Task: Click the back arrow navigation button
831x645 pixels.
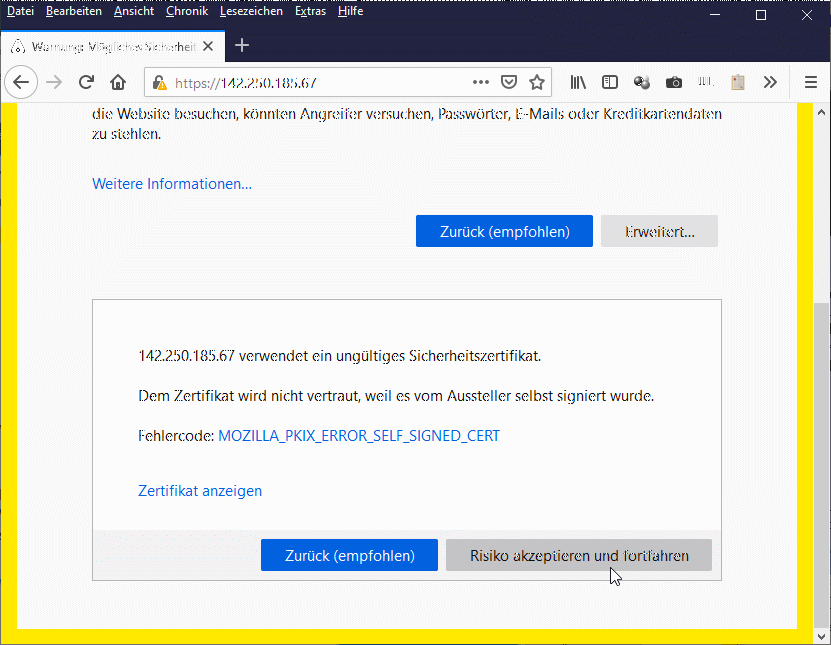Action: 22,82
